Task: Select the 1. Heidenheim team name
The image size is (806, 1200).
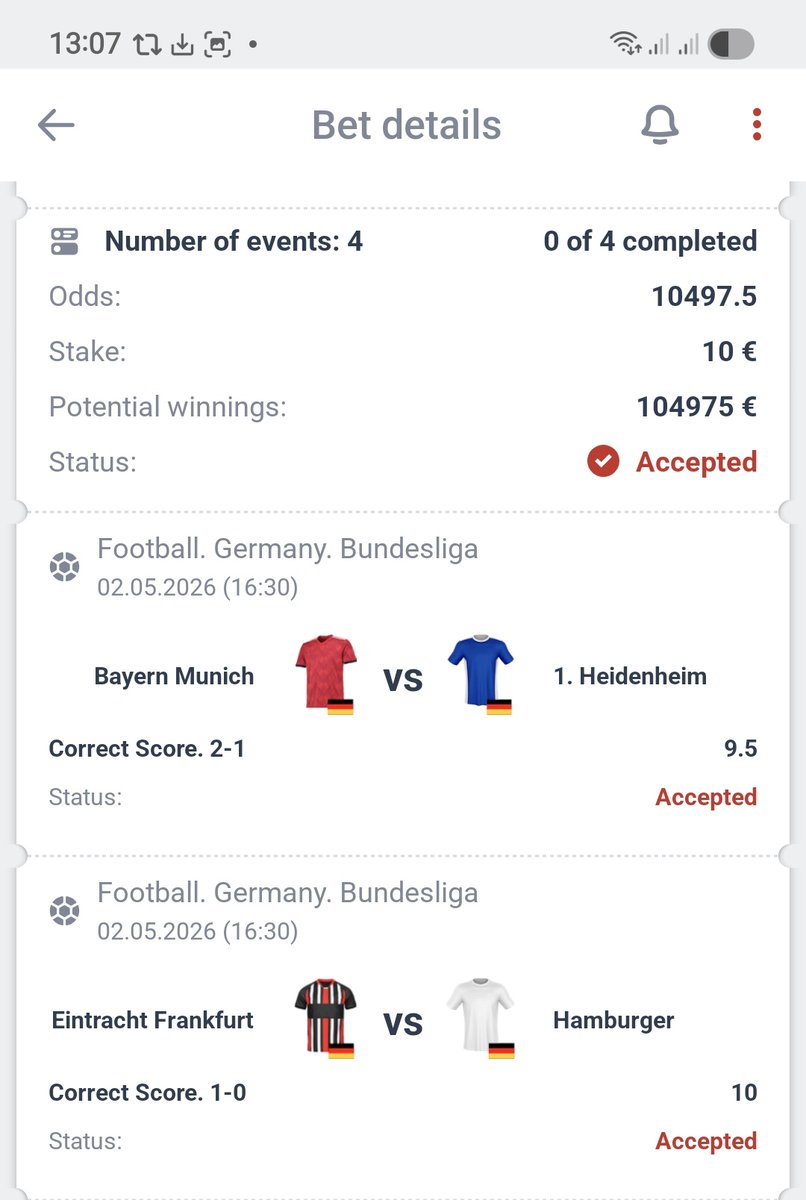Action: [630, 676]
